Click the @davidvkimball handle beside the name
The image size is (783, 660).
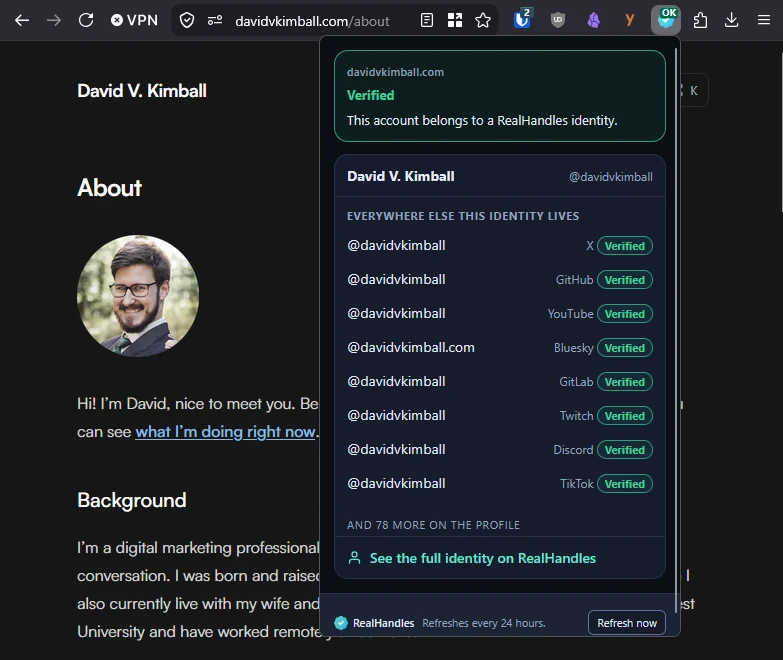tap(611, 177)
